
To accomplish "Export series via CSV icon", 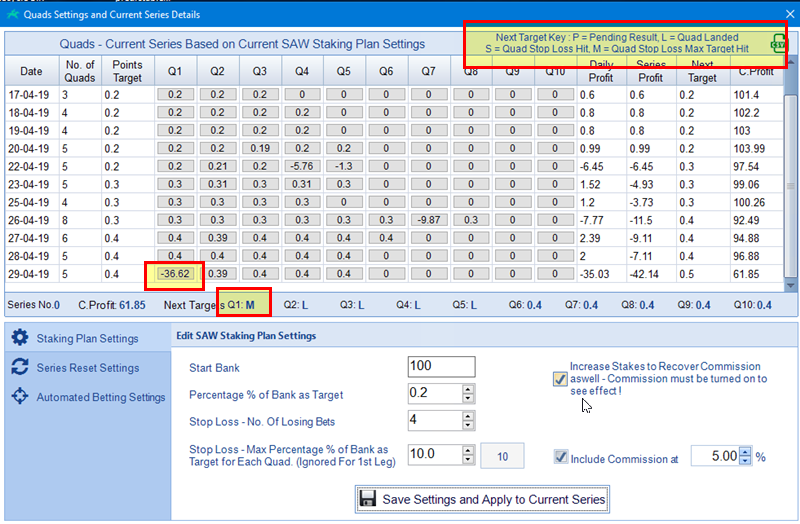I will pyautogui.click(x=778, y=44).
